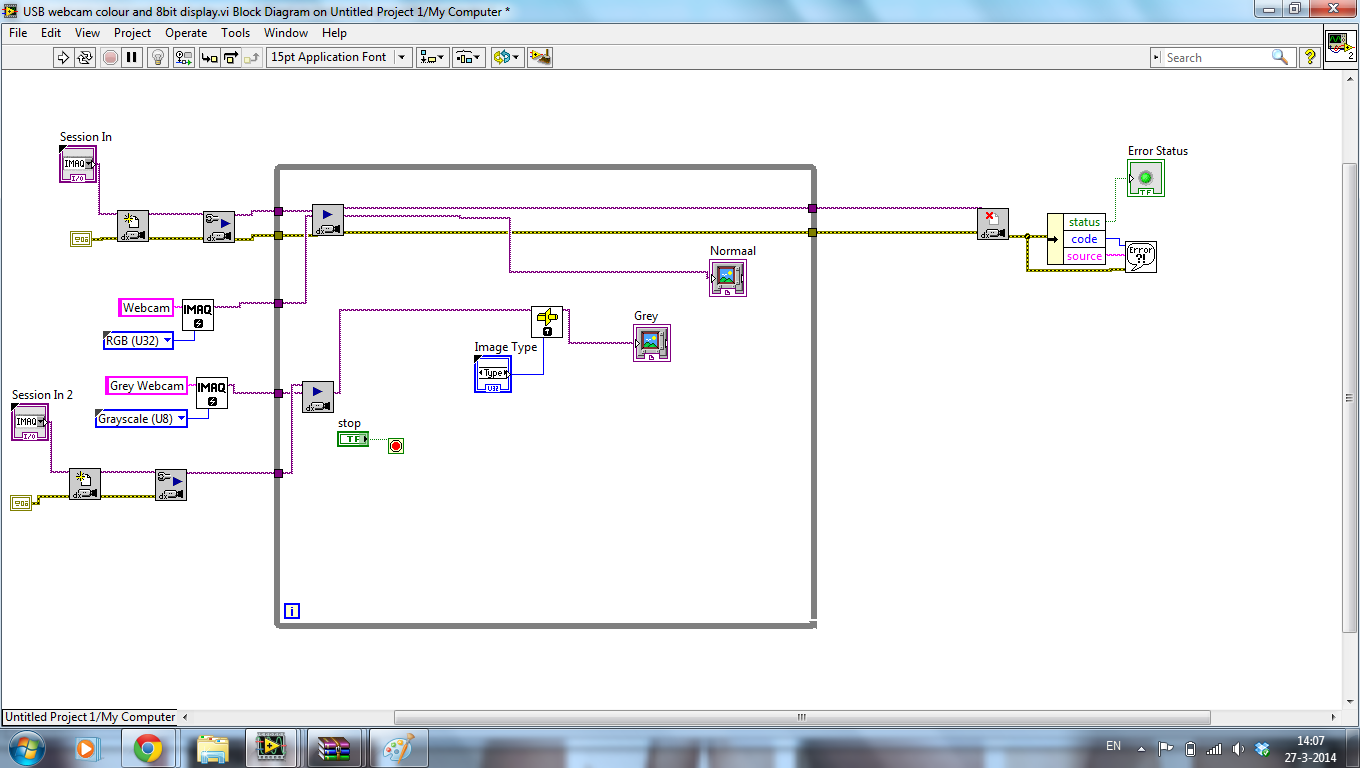Select the Simple Error Handler node

[x=1141, y=257]
